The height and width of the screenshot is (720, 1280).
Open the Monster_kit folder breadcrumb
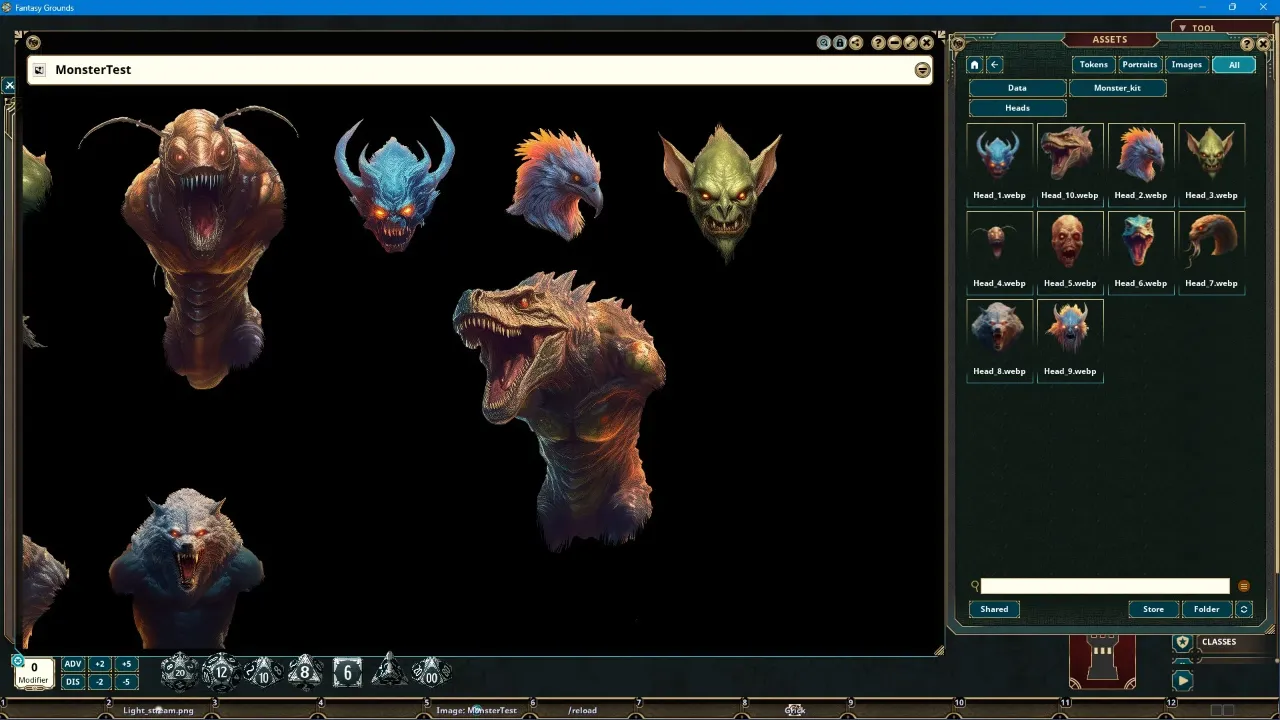[x=1117, y=88]
